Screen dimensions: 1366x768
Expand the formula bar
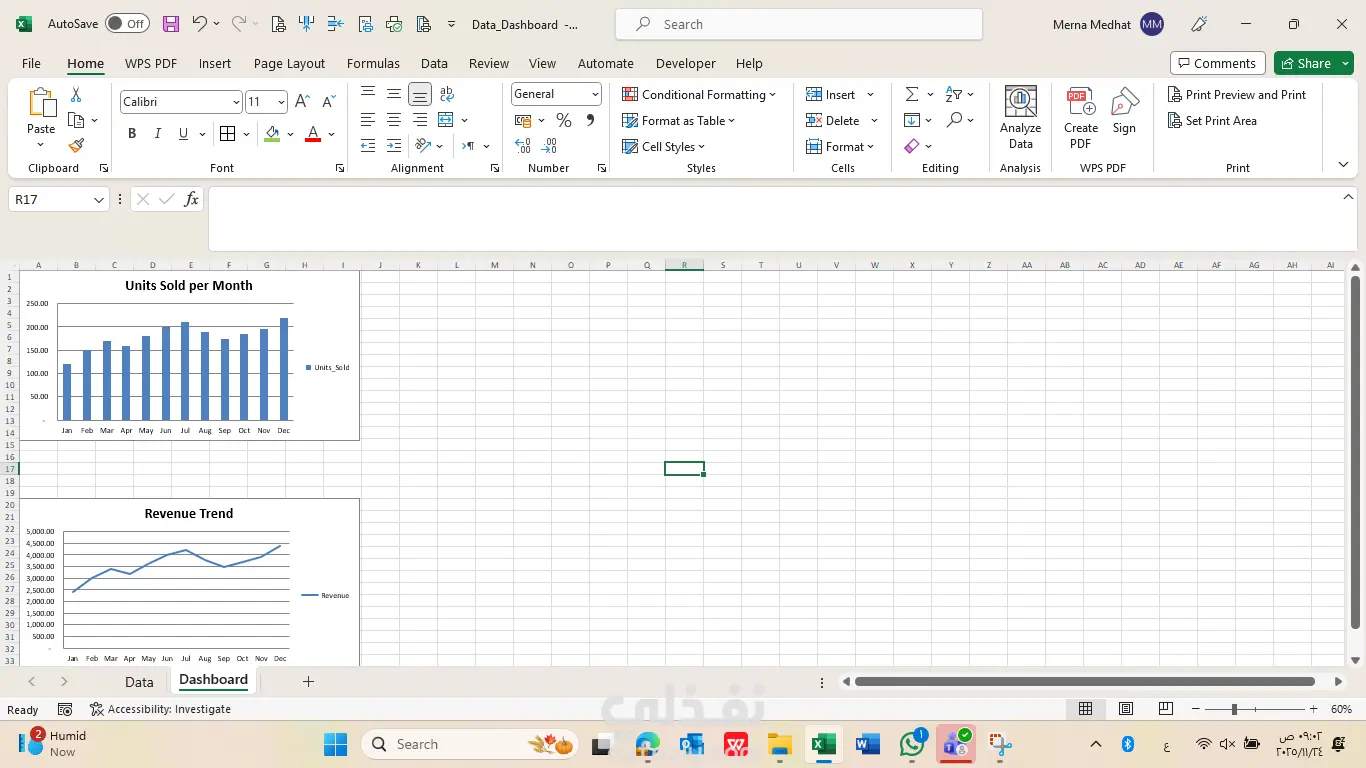(x=1348, y=197)
